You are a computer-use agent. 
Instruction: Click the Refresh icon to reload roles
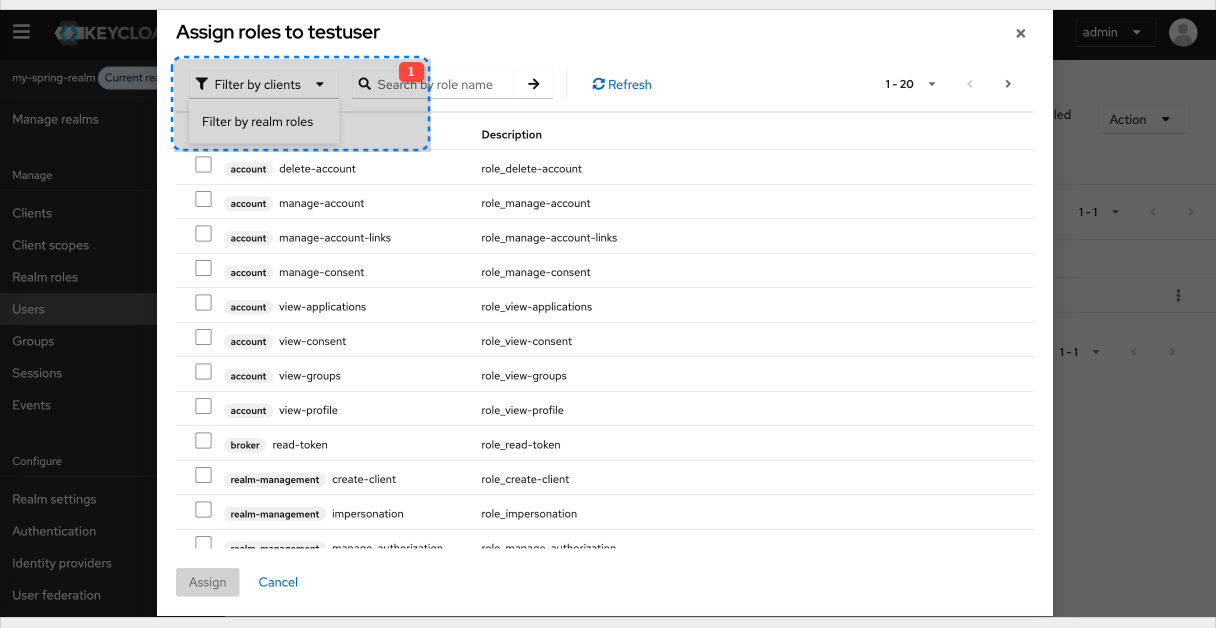pos(598,84)
